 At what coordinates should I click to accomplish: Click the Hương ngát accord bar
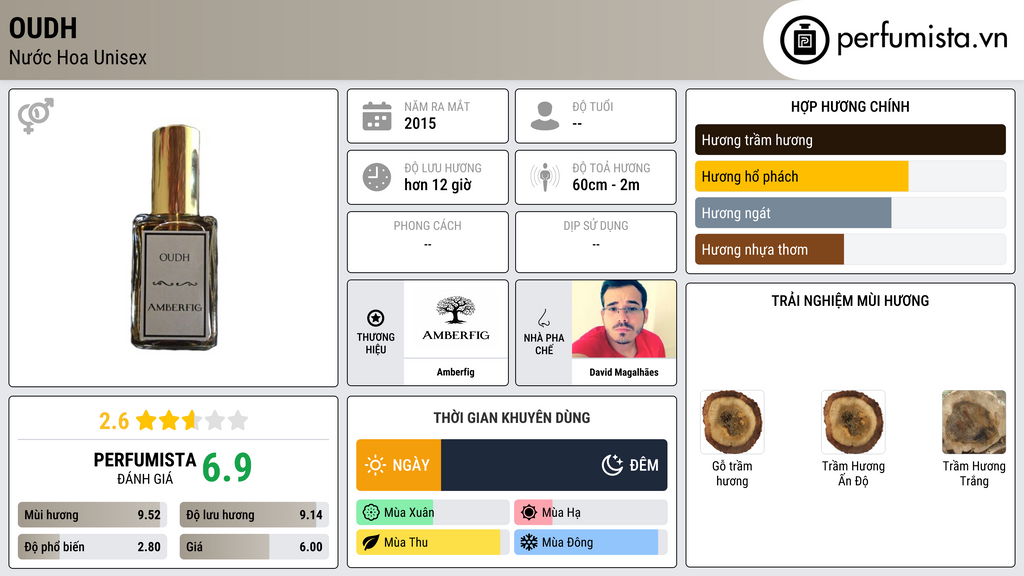[x=850, y=213]
